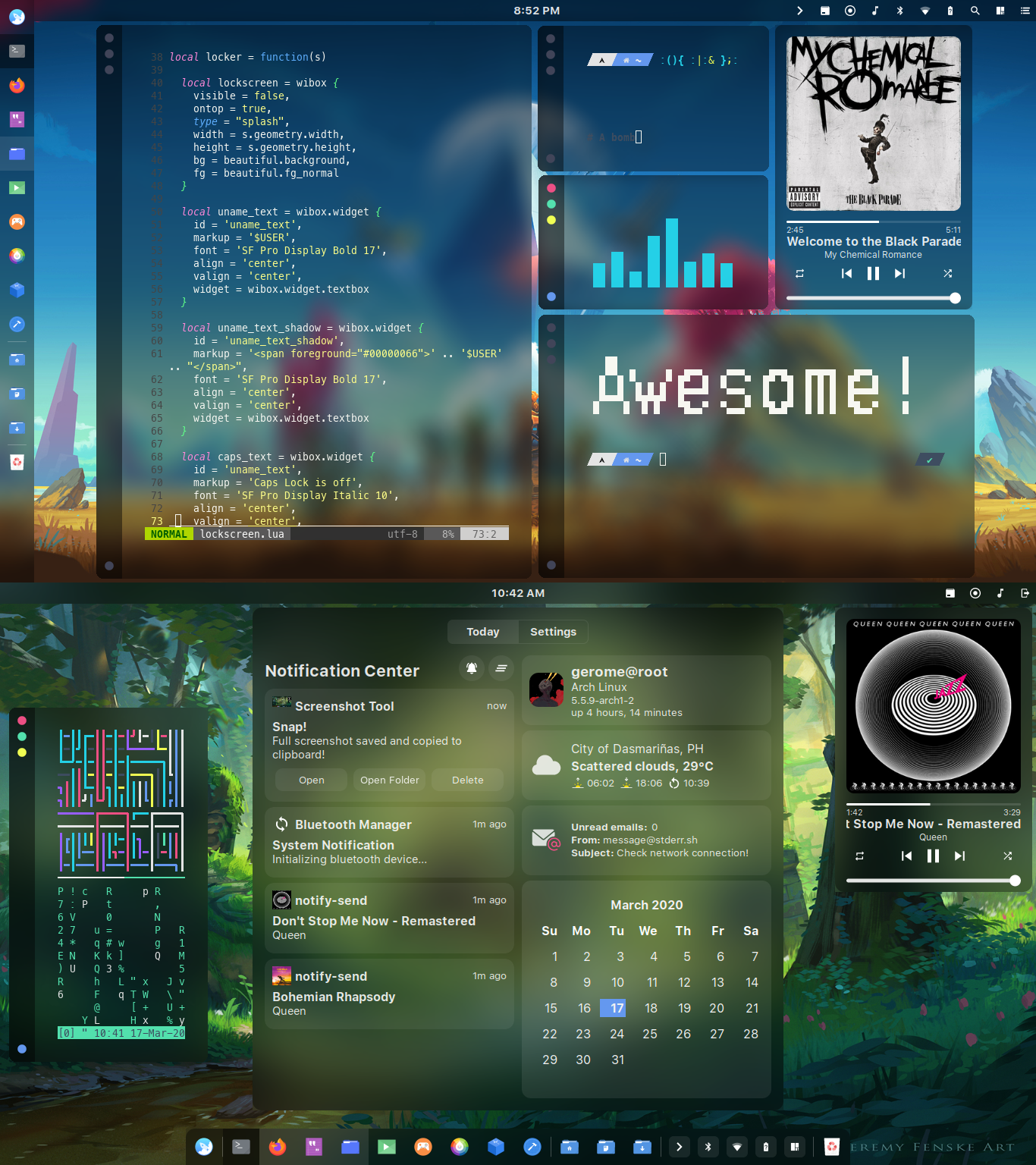The height and width of the screenshot is (1165, 1036).
Task: Click the battery icon in the 8:52 PM panel
Action: [x=950, y=11]
